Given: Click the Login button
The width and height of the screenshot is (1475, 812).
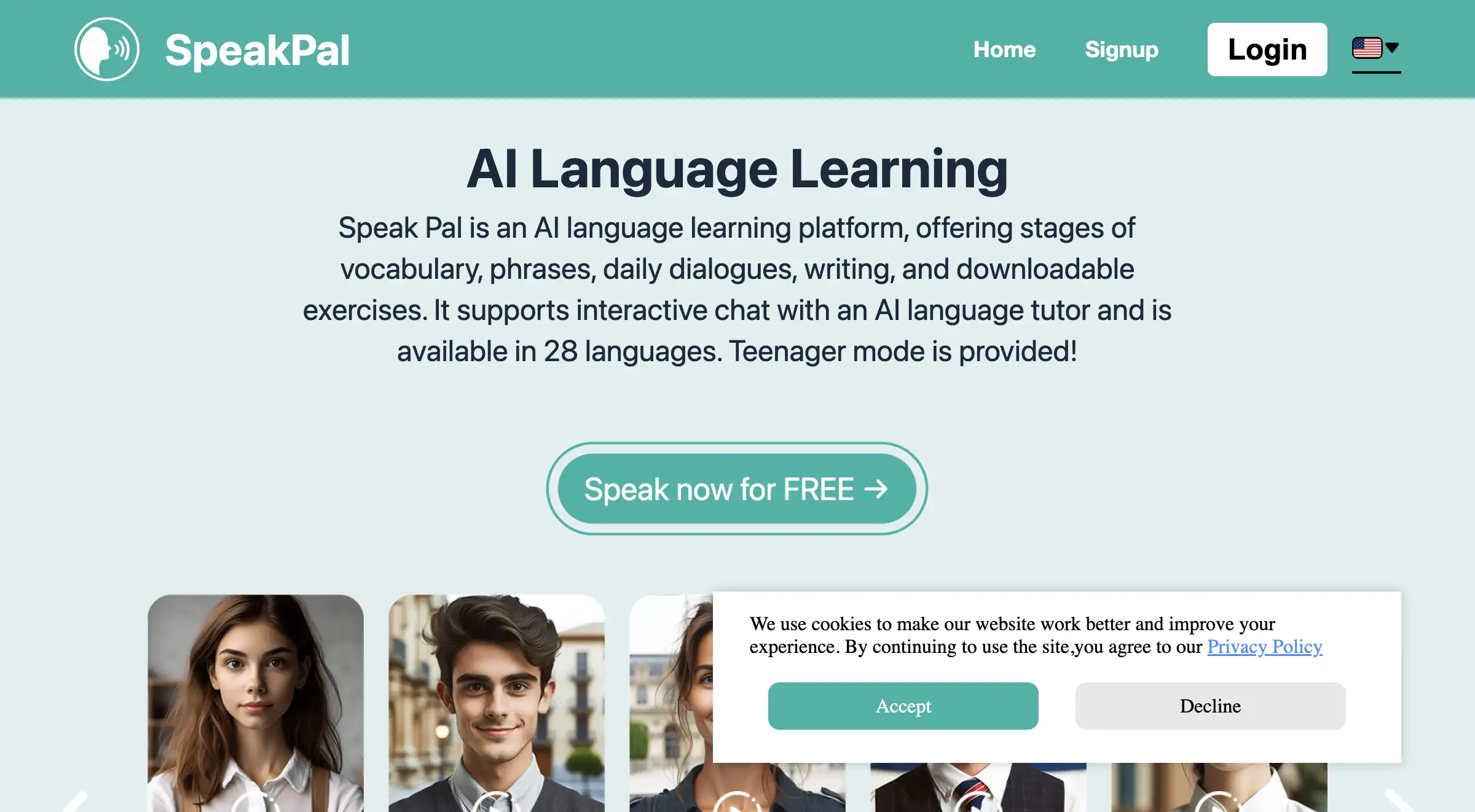Looking at the screenshot, I should coord(1267,48).
